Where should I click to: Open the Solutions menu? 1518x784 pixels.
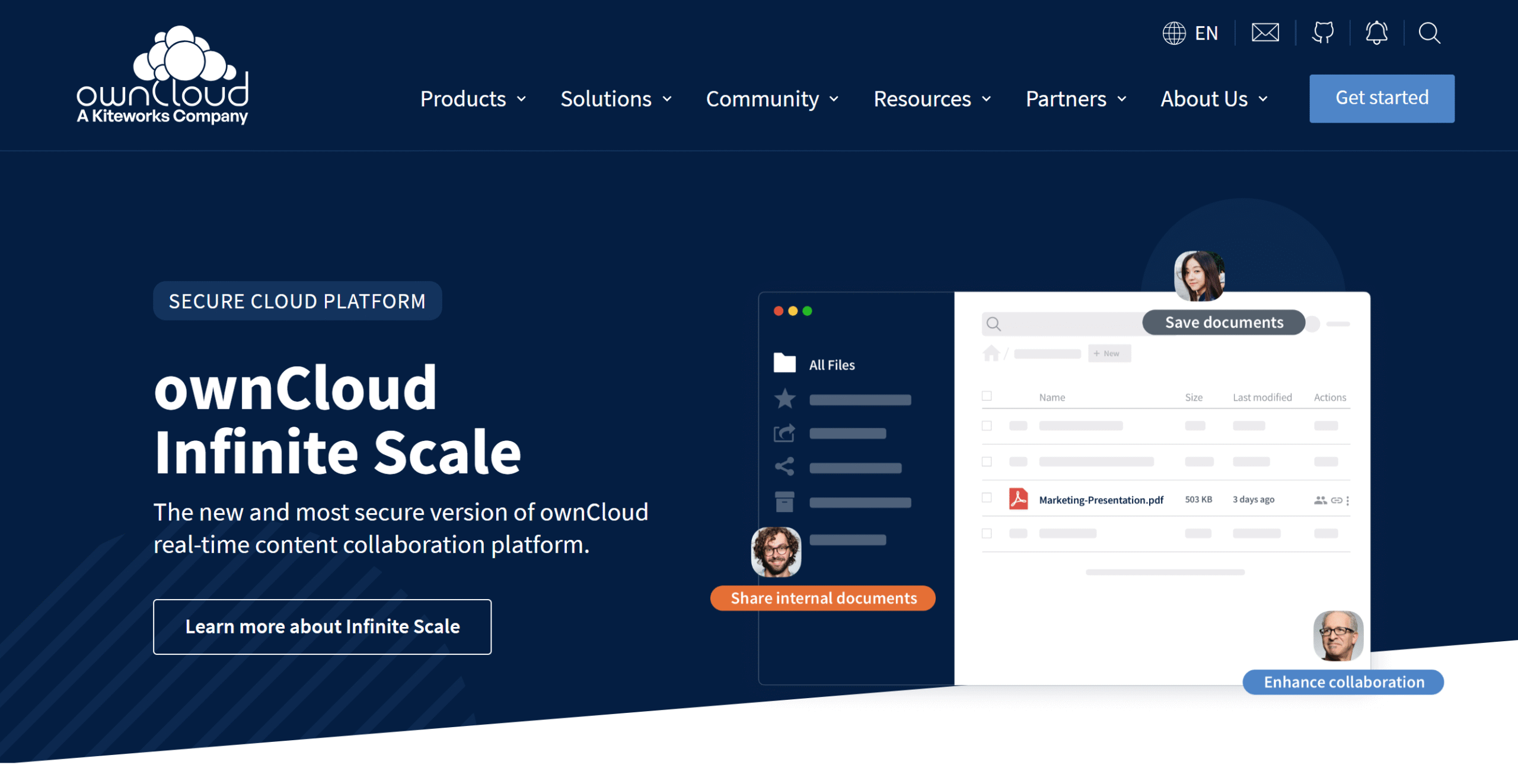[x=606, y=99]
